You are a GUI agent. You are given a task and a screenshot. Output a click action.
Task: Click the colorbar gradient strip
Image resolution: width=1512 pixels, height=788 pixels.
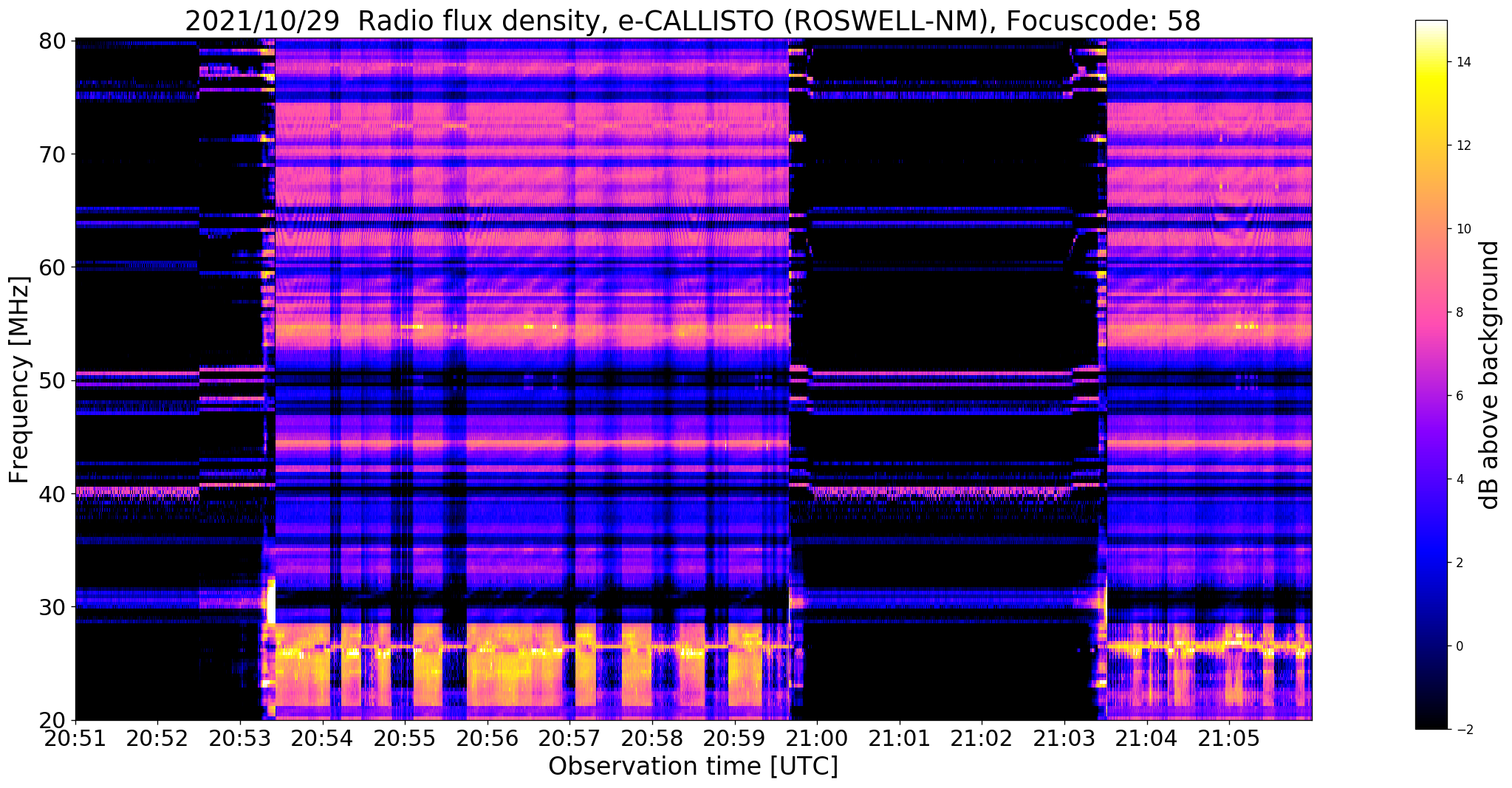pyautogui.click(x=1431, y=375)
